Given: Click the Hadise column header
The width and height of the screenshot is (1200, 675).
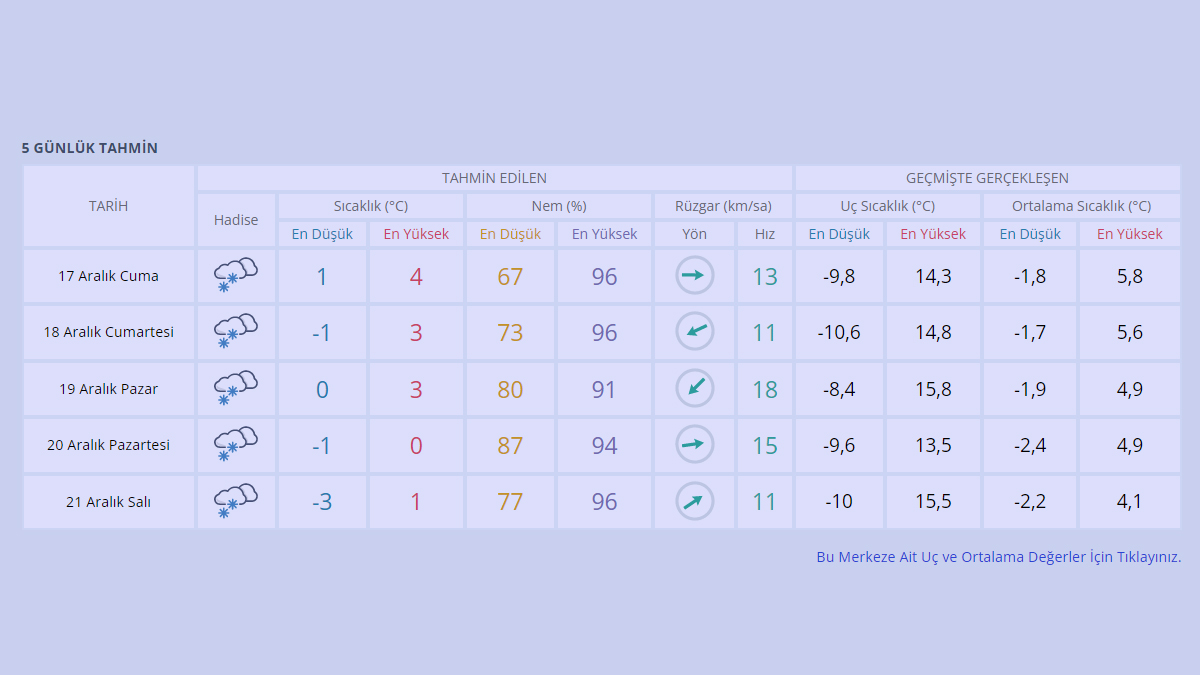Looking at the screenshot, I should tap(236, 220).
